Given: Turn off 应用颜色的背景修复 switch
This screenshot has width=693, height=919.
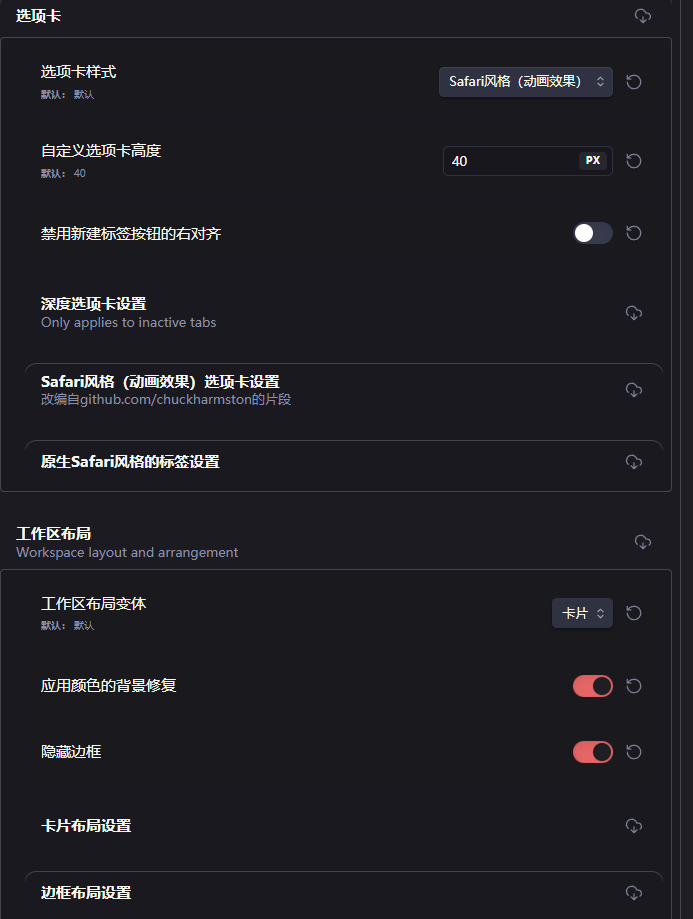Looking at the screenshot, I should point(592,686).
